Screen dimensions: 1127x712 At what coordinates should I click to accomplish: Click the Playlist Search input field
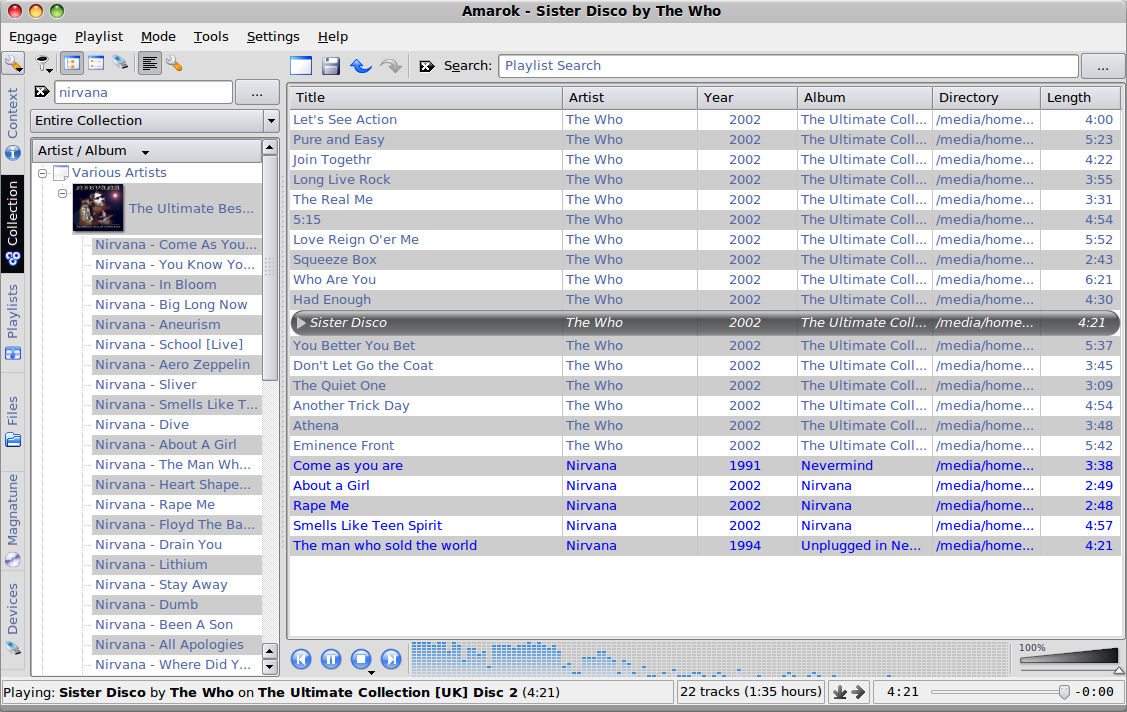tap(788, 66)
